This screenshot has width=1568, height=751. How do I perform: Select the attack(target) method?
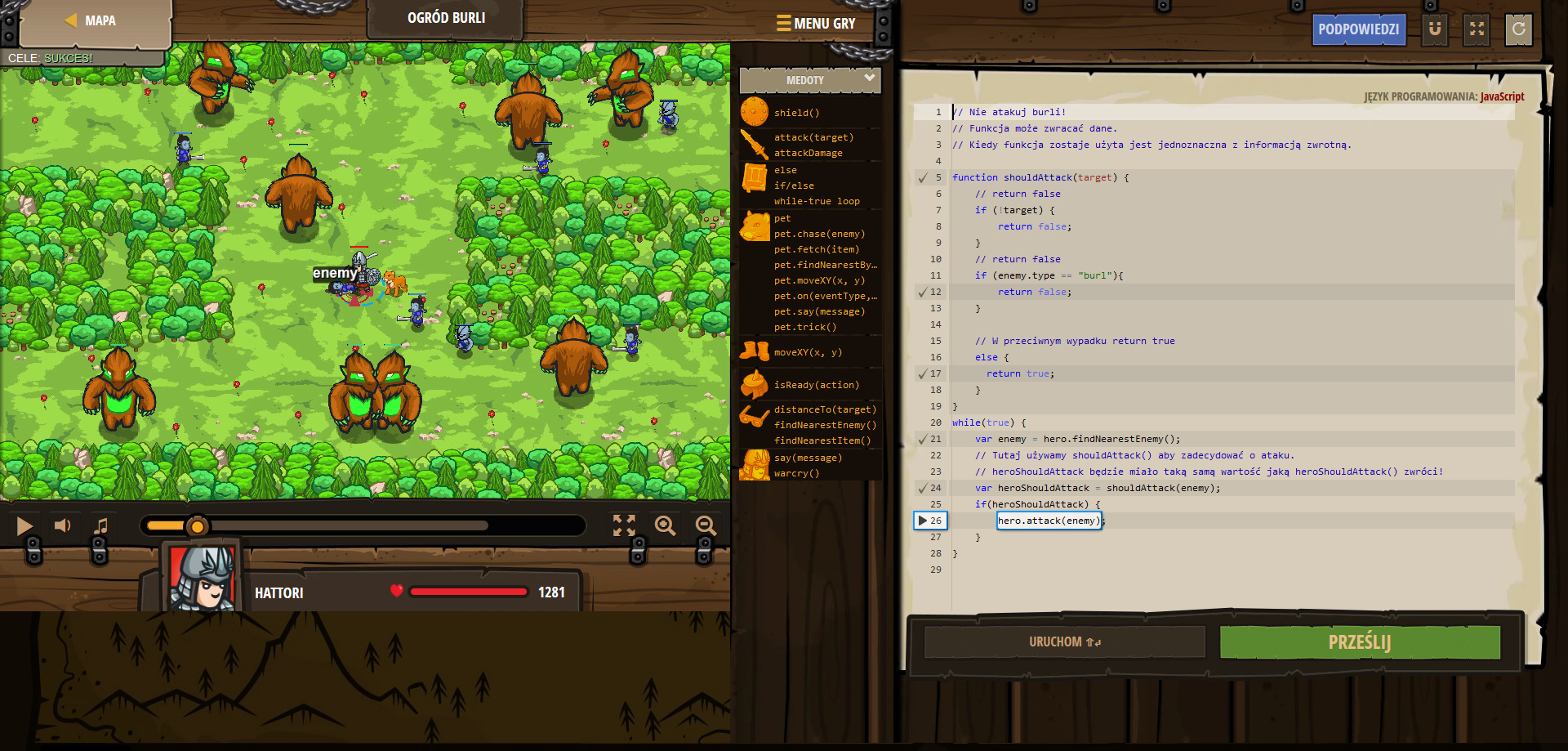coord(814,137)
